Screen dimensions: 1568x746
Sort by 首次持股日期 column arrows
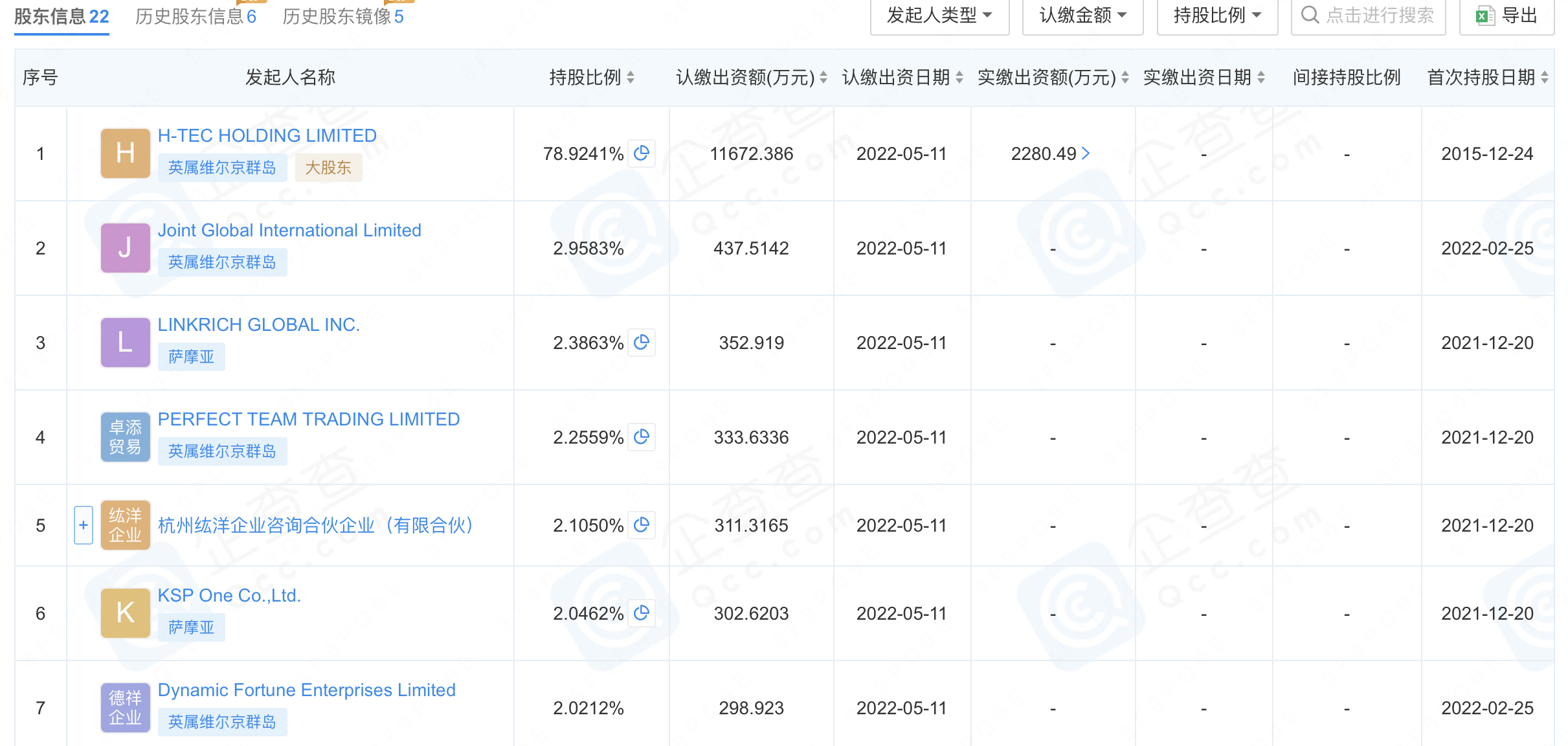pyautogui.click(x=1545, y=78)
